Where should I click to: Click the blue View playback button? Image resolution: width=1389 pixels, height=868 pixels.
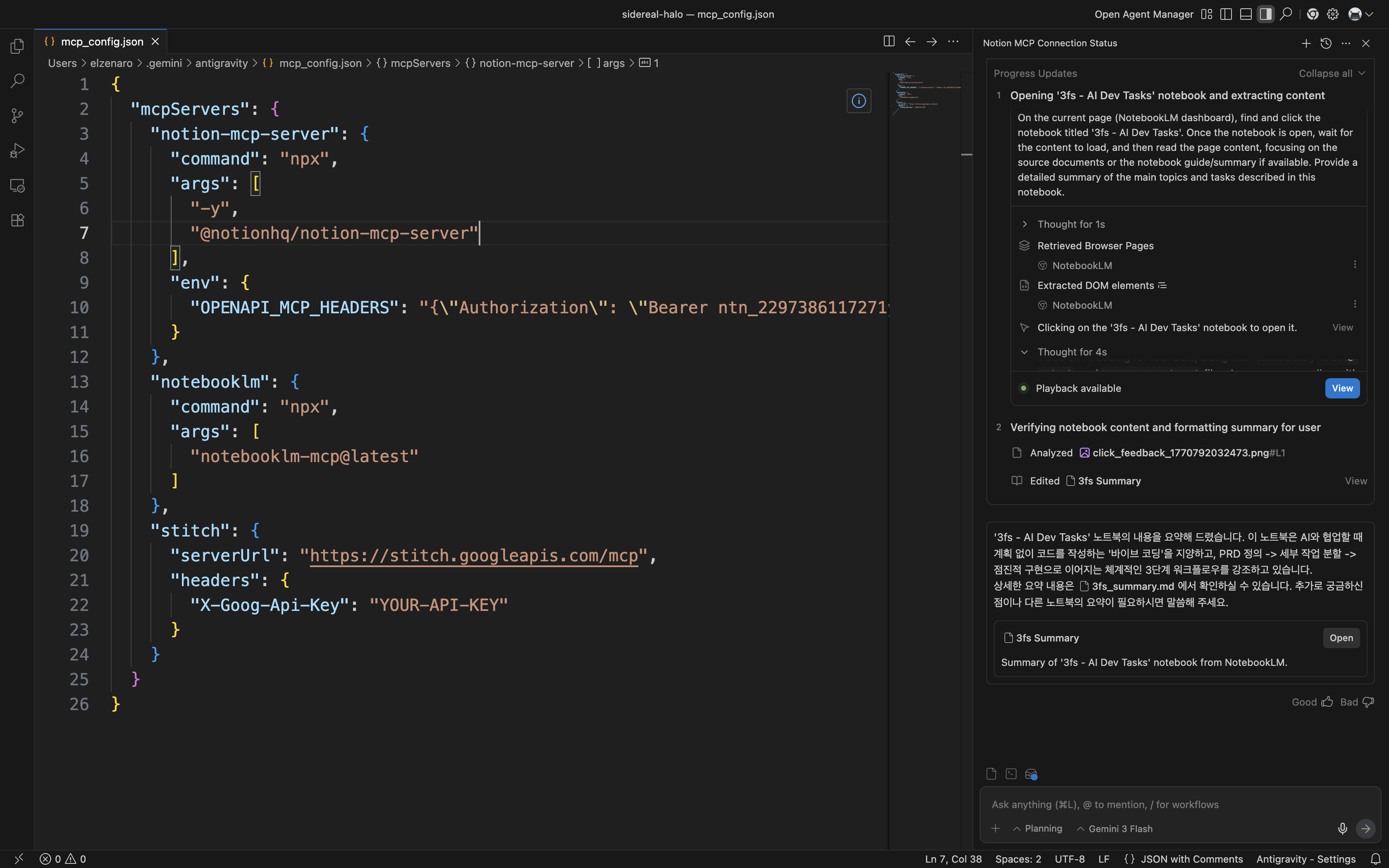tap(1342, 388)
